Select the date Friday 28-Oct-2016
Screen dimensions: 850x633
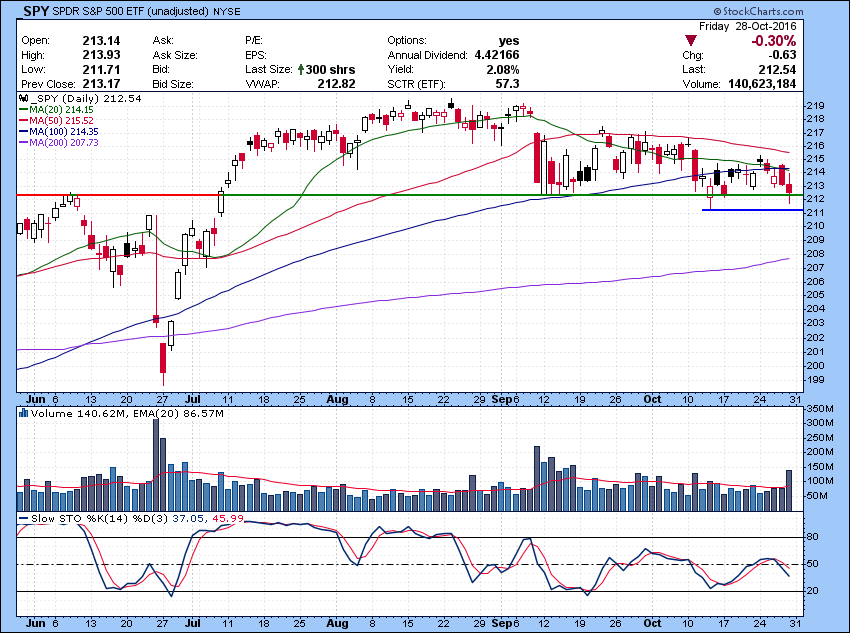click(748, 26)
